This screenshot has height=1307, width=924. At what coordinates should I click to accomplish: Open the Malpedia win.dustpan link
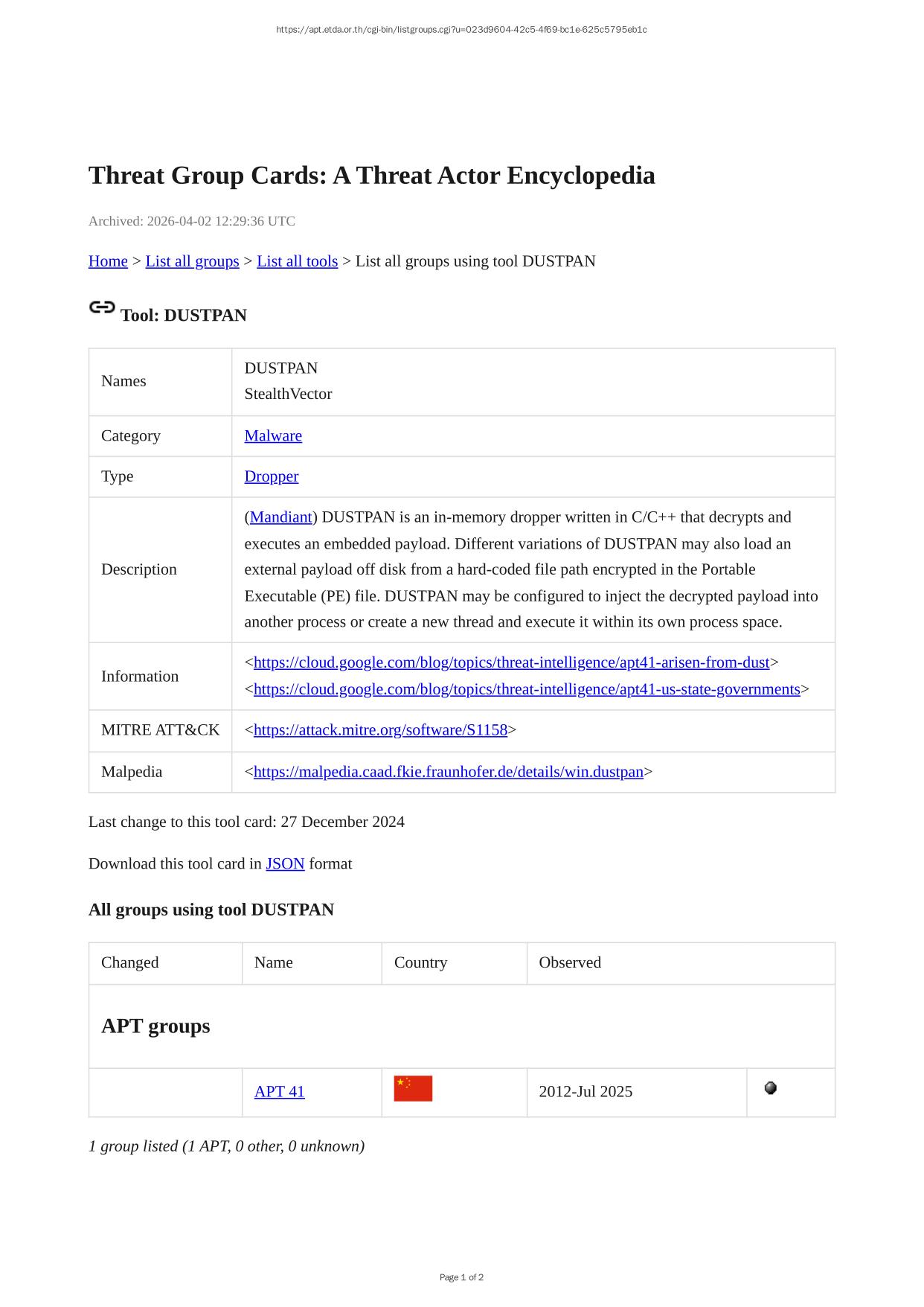[x=448, y=772]
